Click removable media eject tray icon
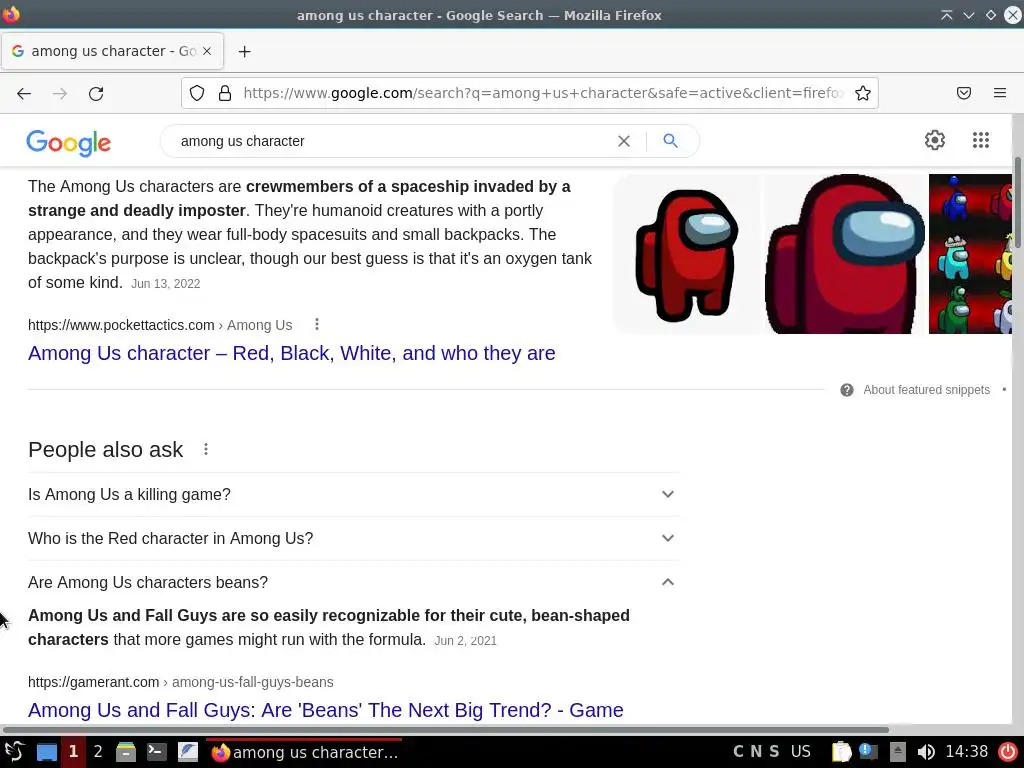Viewport: 1024px width, 768px height. click(898, 752)
